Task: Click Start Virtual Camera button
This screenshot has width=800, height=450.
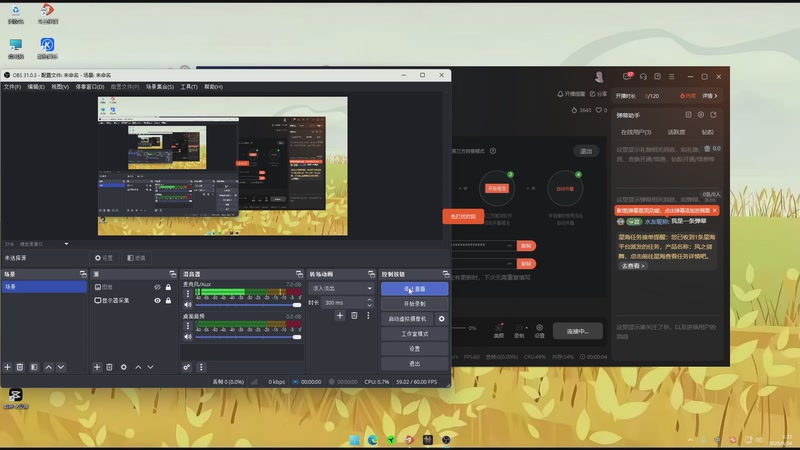Action: point(407,319)
